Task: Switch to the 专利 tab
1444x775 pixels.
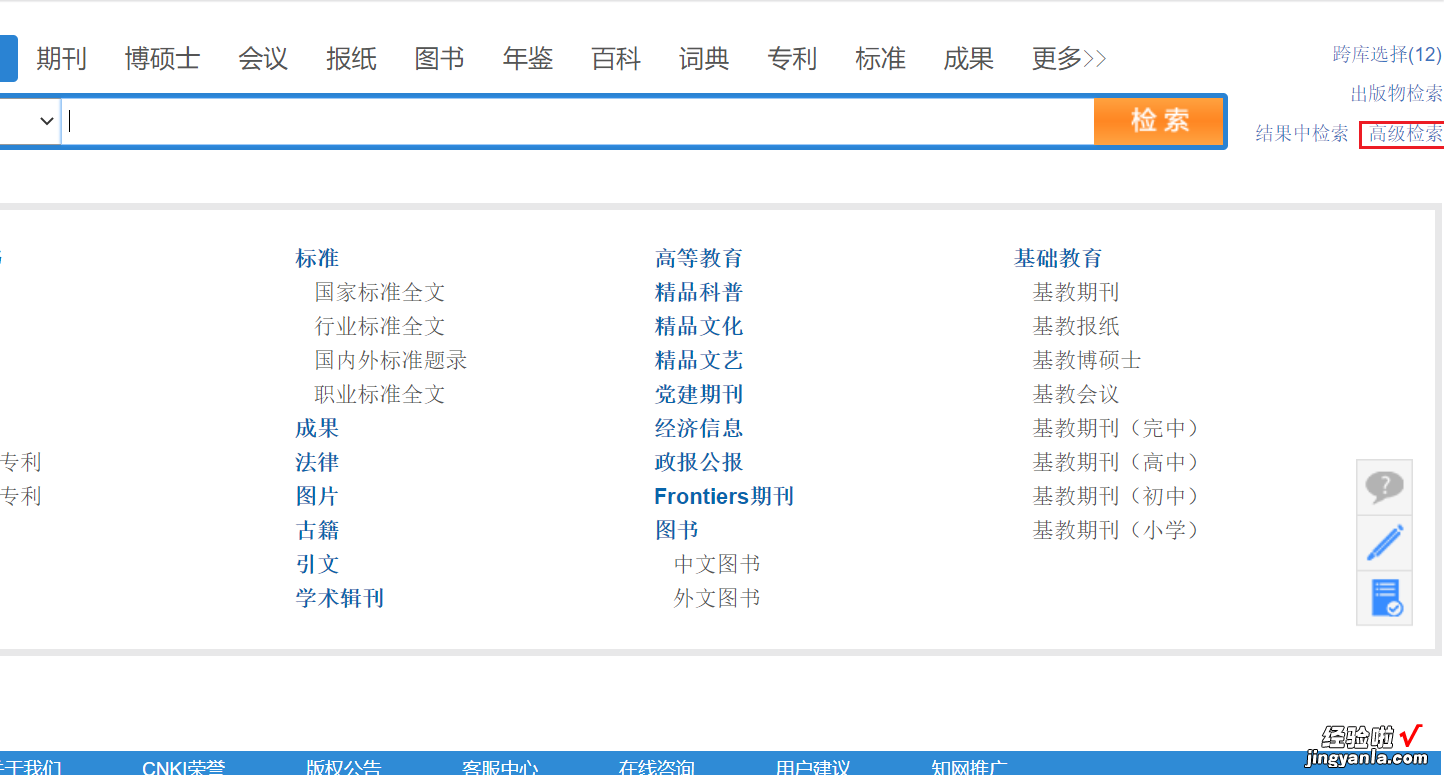Action: click(x=792, y=59)
